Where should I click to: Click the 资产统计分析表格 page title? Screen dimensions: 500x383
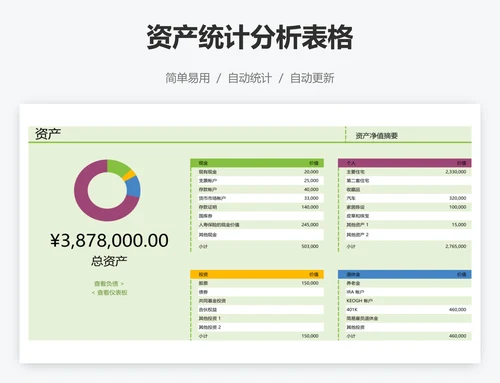click(x=250, y=37)
